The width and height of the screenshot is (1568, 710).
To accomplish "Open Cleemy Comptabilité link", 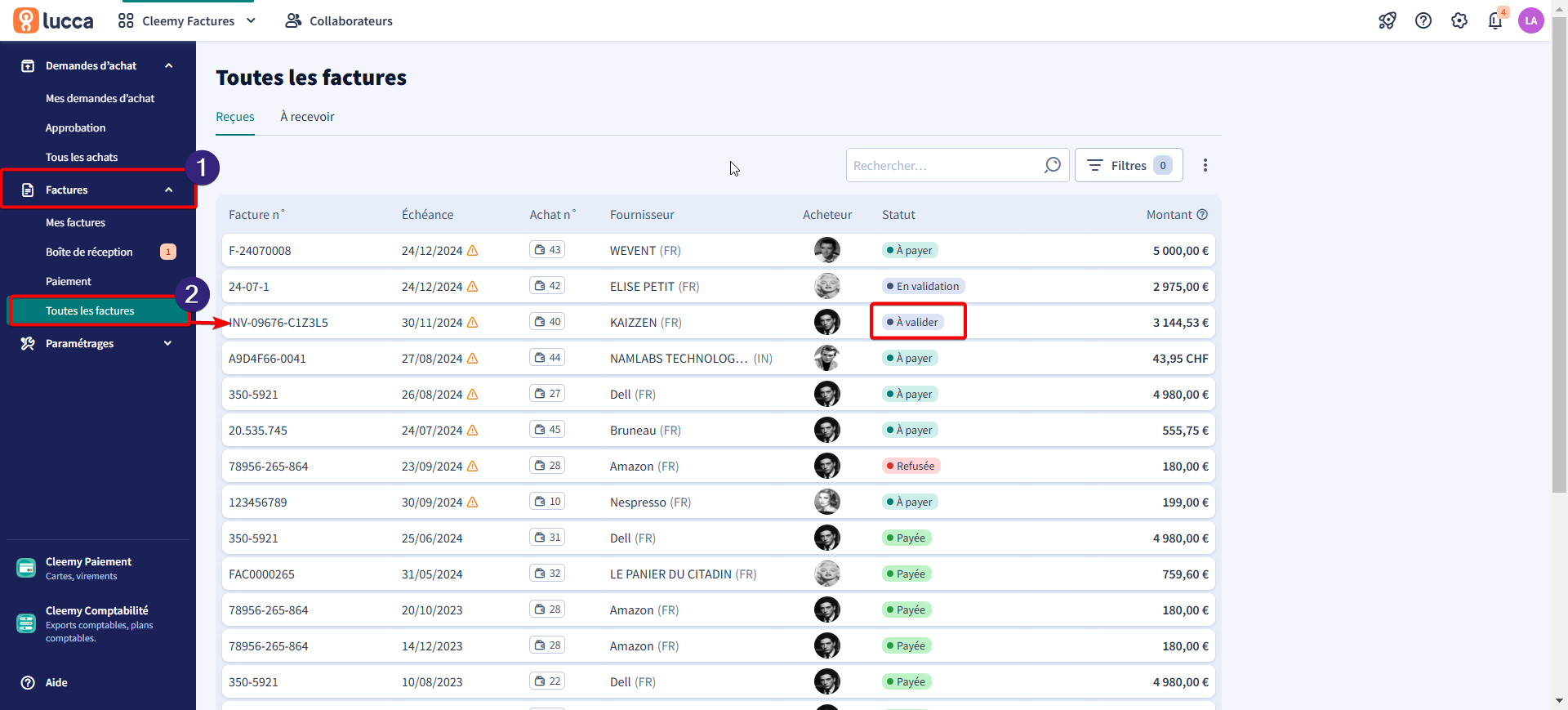I will 99,623.
